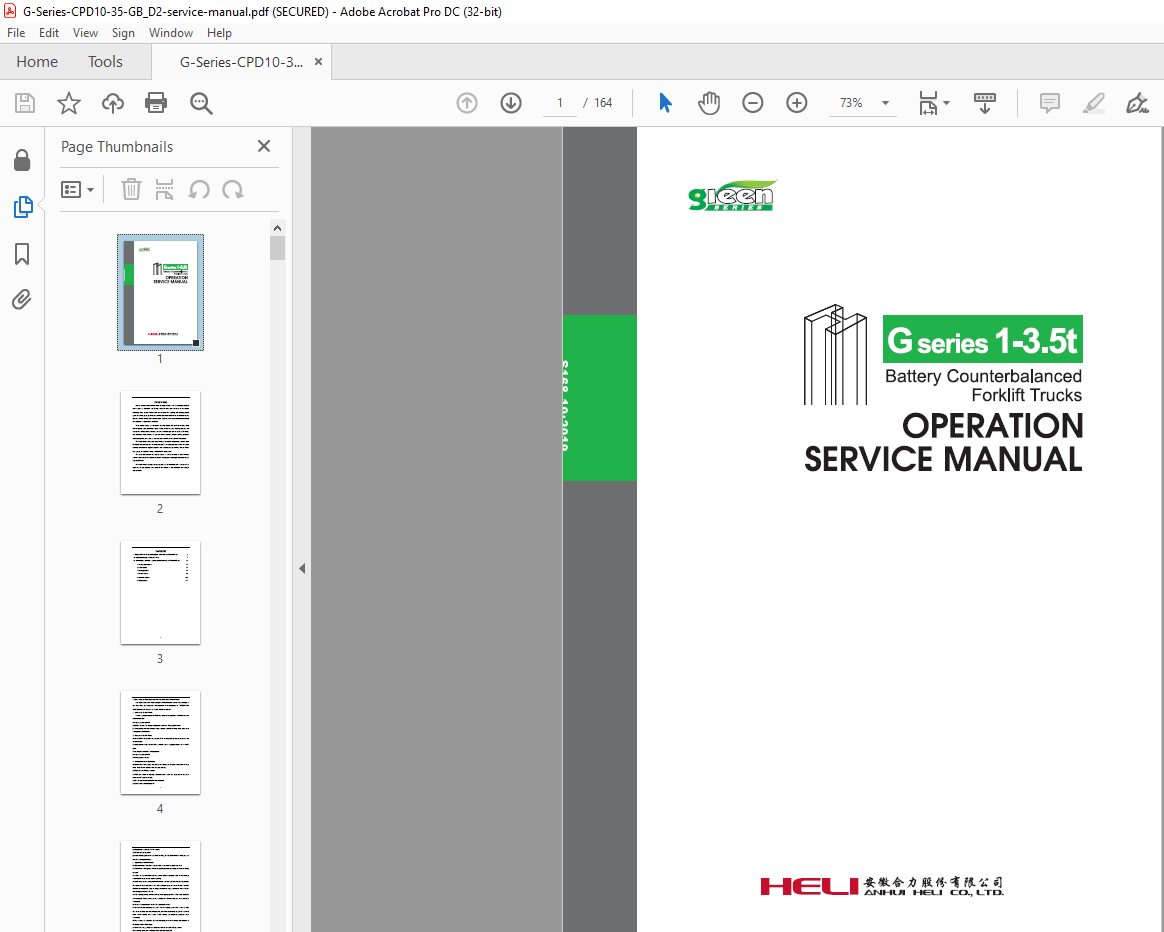Toggle Page Thumbnails panel icon
The height and width of the screenshot is (932, 1164).
coord(22,207)
